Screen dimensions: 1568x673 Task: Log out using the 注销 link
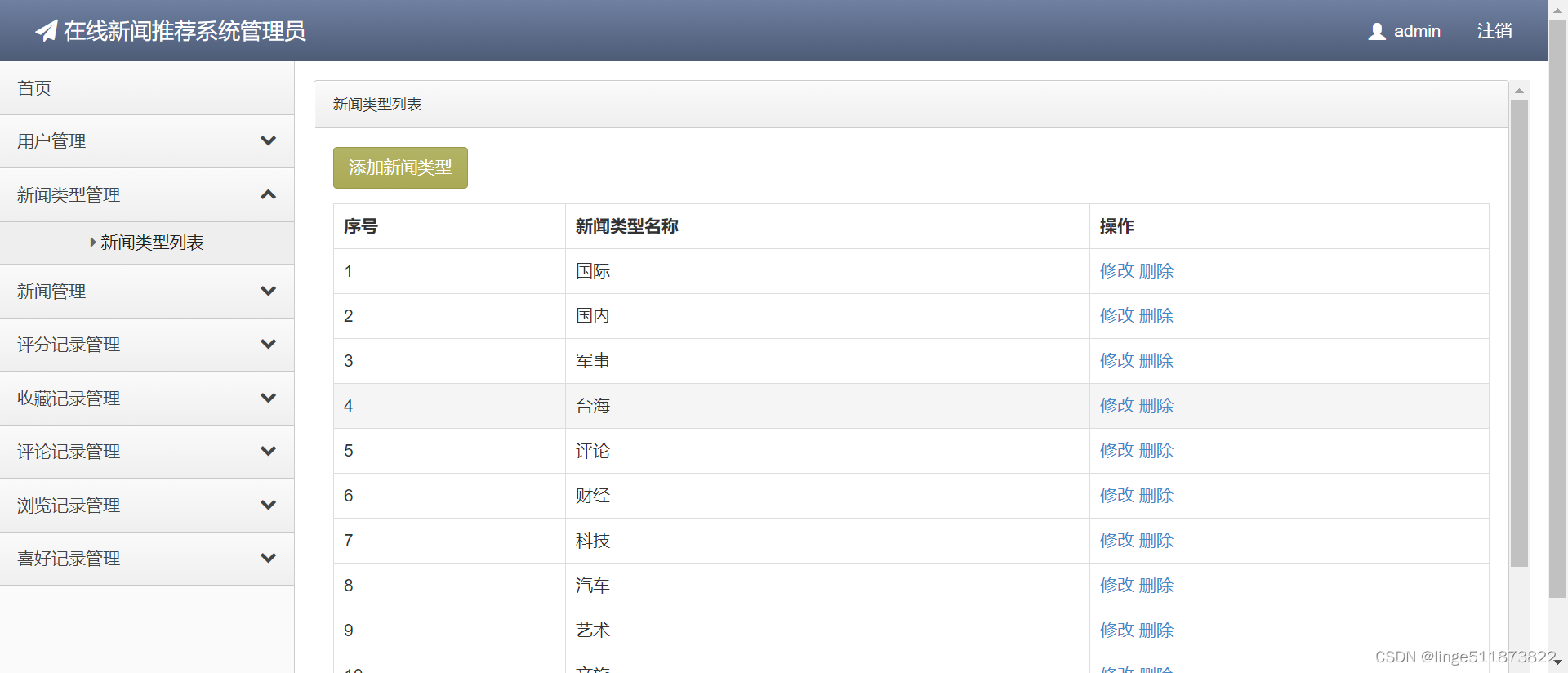click(x=1494, y=31)
